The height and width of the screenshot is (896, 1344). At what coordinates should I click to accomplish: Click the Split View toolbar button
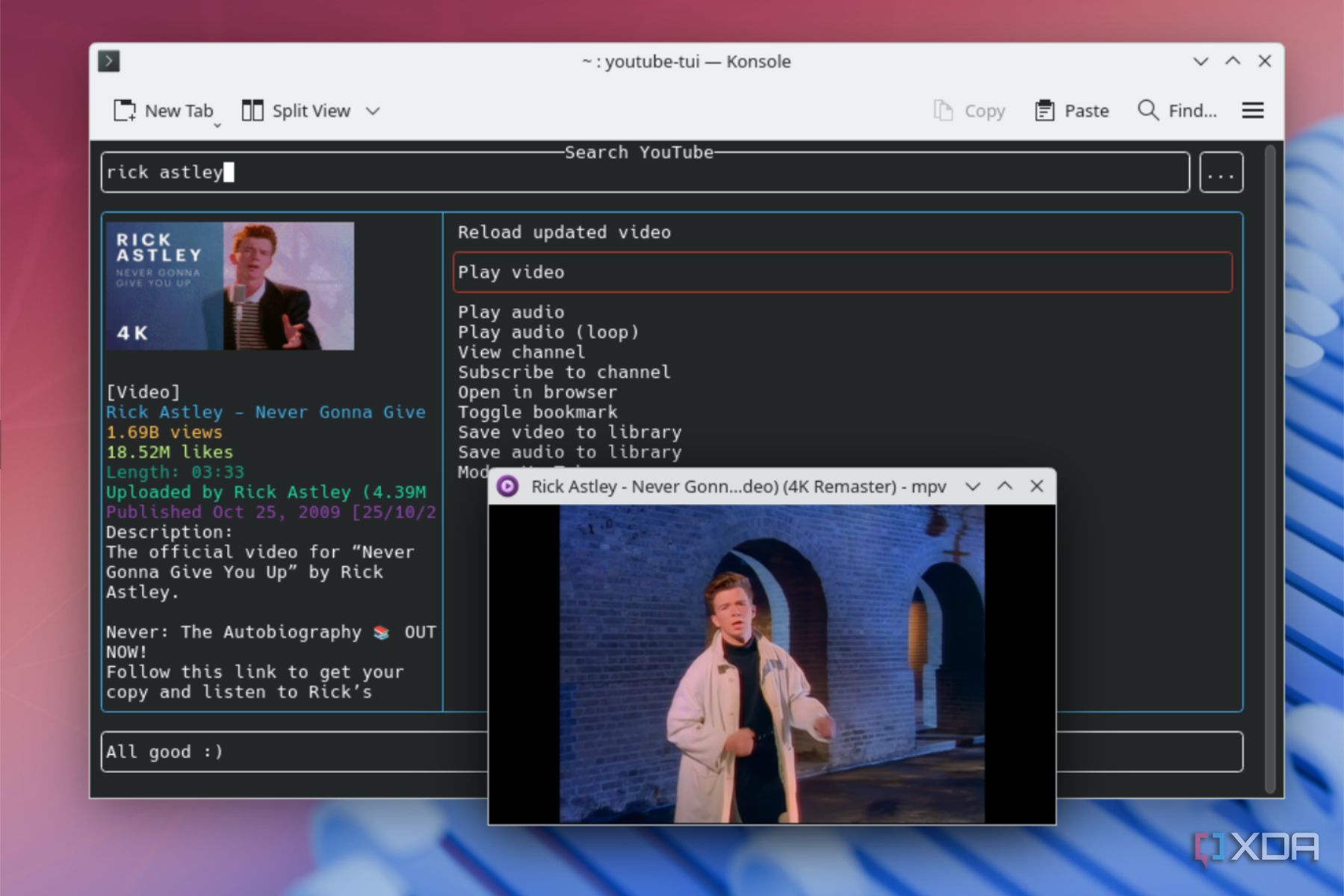[x=296, y=111]
